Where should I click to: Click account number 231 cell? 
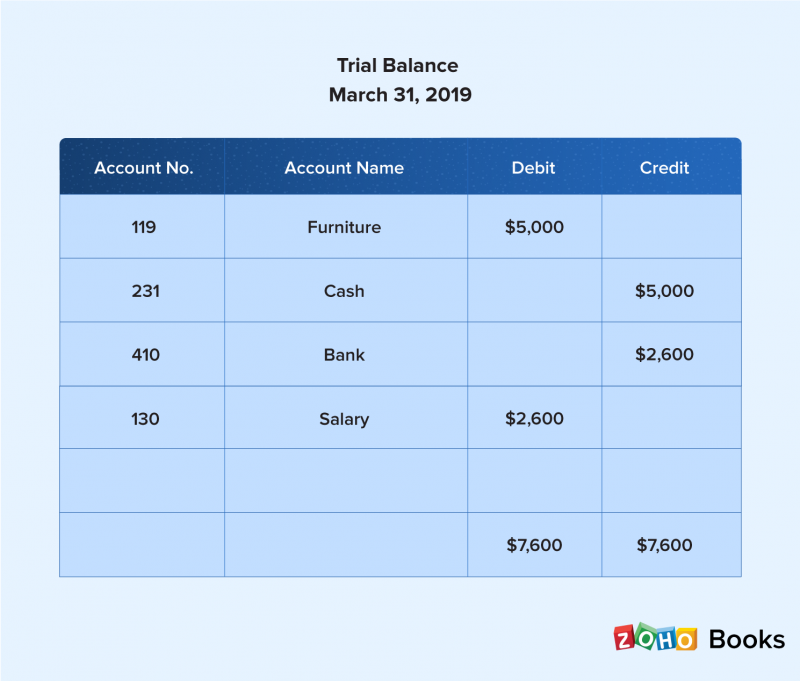pos(142,290)
